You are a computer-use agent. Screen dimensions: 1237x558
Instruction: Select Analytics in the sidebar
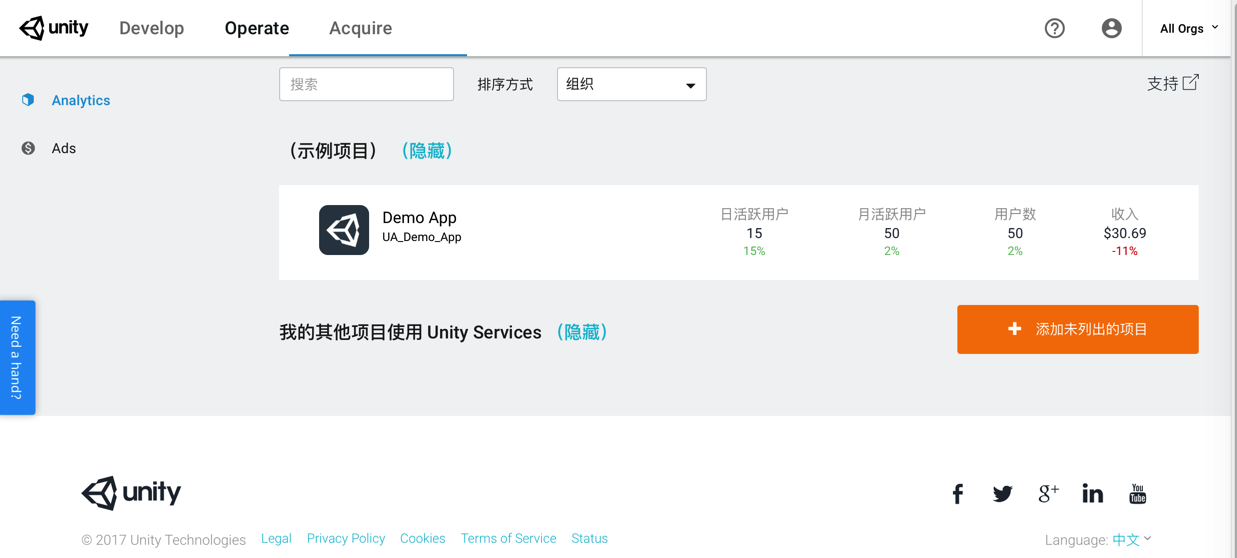81,100
